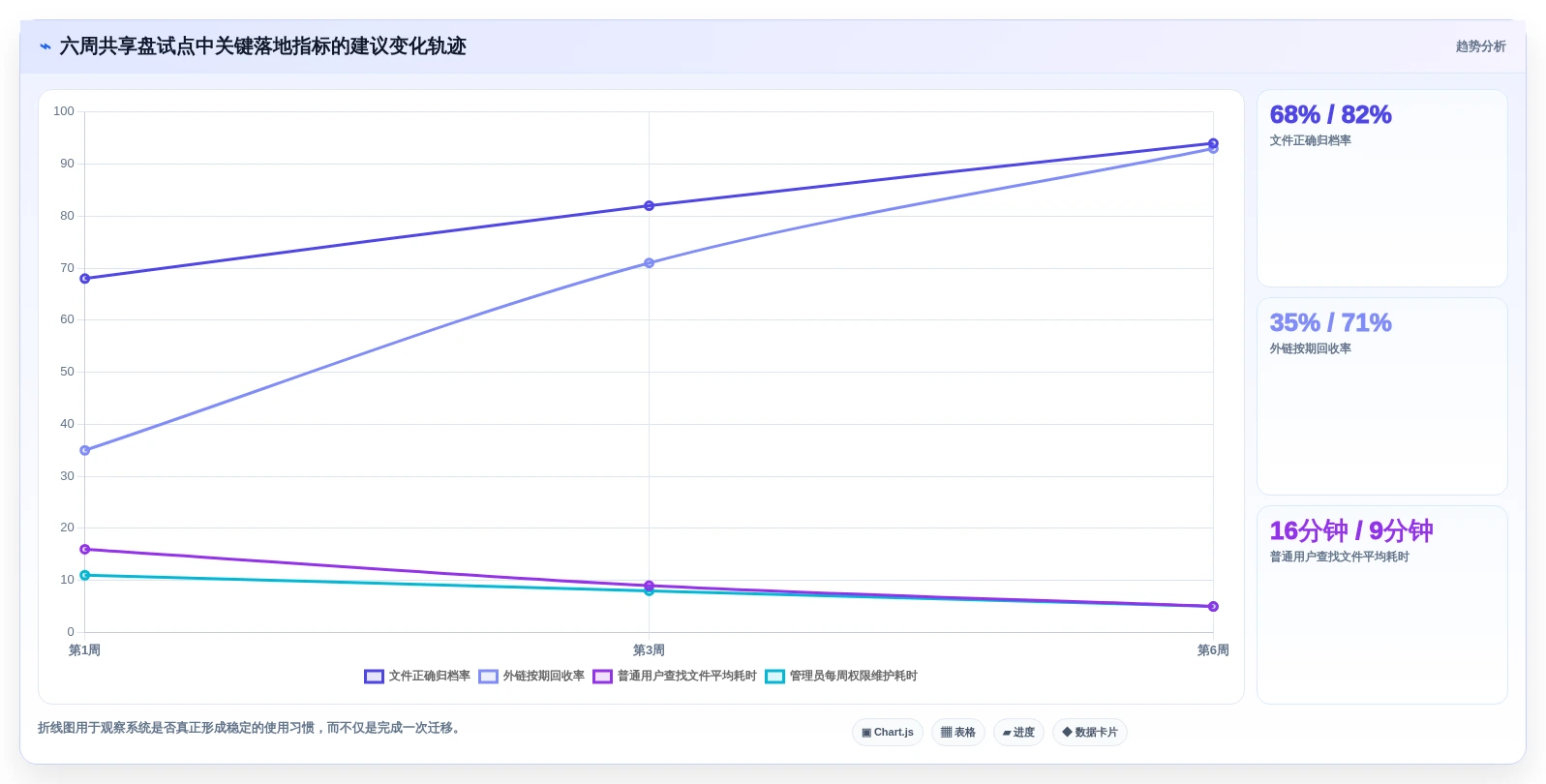Screen dimensions: 1546x784
Task: Click the 第3周 axis label
Action: pos(649,650)
